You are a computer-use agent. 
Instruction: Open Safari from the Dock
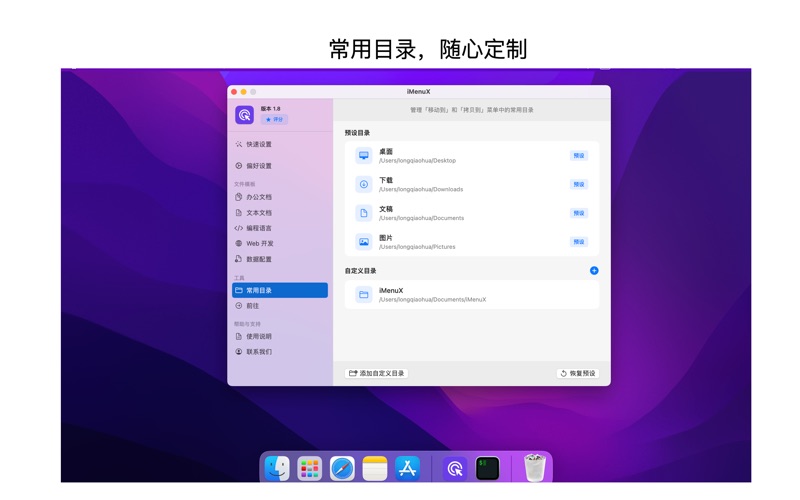(x=342, y=468)
